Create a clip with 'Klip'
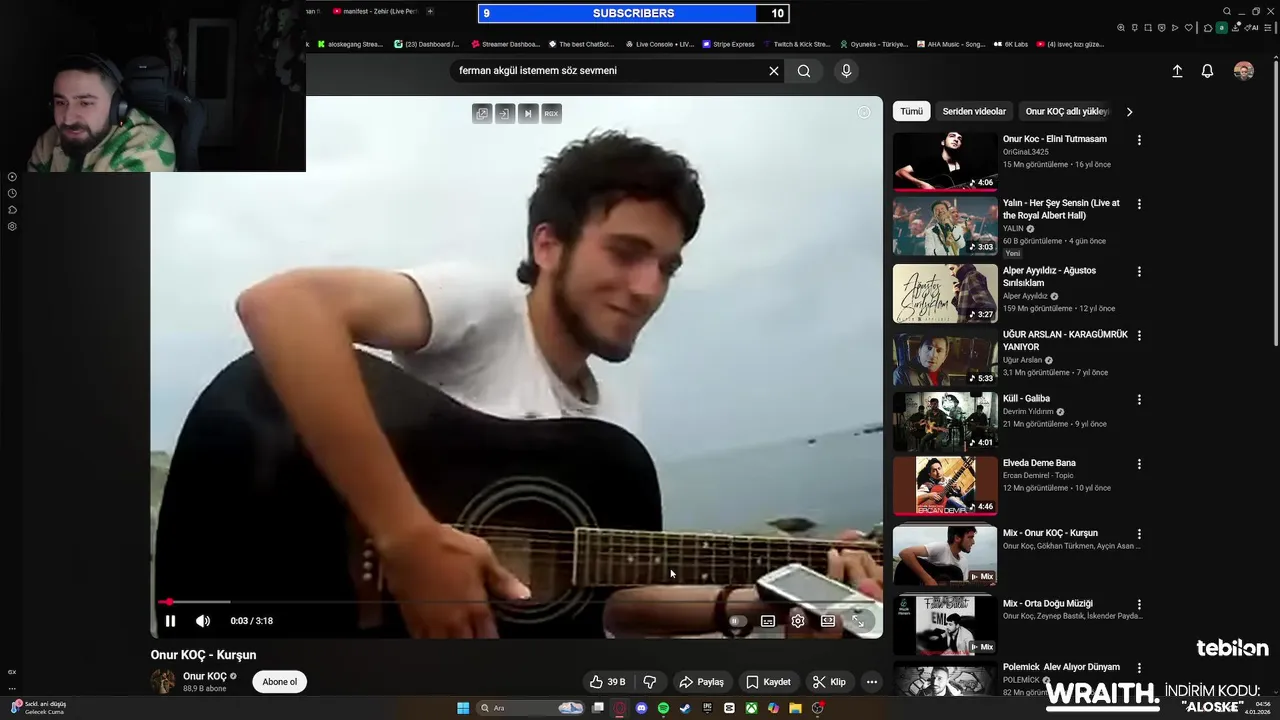The width and height of the screenshot is (1280, 720). pos(829,682)
